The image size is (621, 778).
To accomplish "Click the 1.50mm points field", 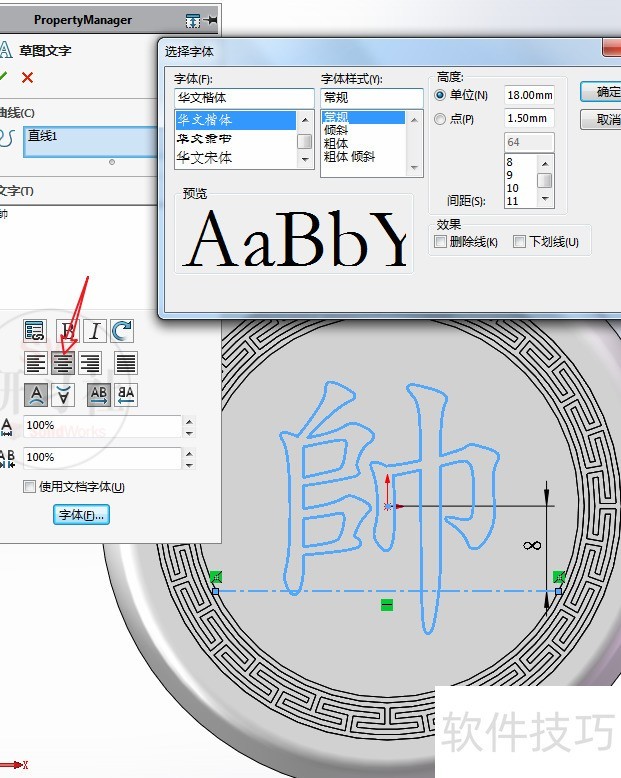I will point(529,118).
